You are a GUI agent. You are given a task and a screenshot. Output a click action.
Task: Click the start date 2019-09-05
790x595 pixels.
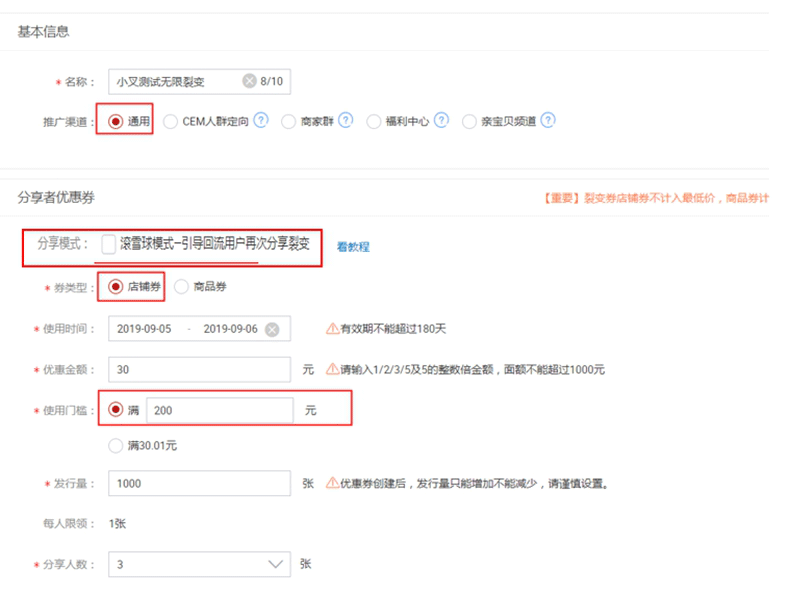click(x=146, y=329)
